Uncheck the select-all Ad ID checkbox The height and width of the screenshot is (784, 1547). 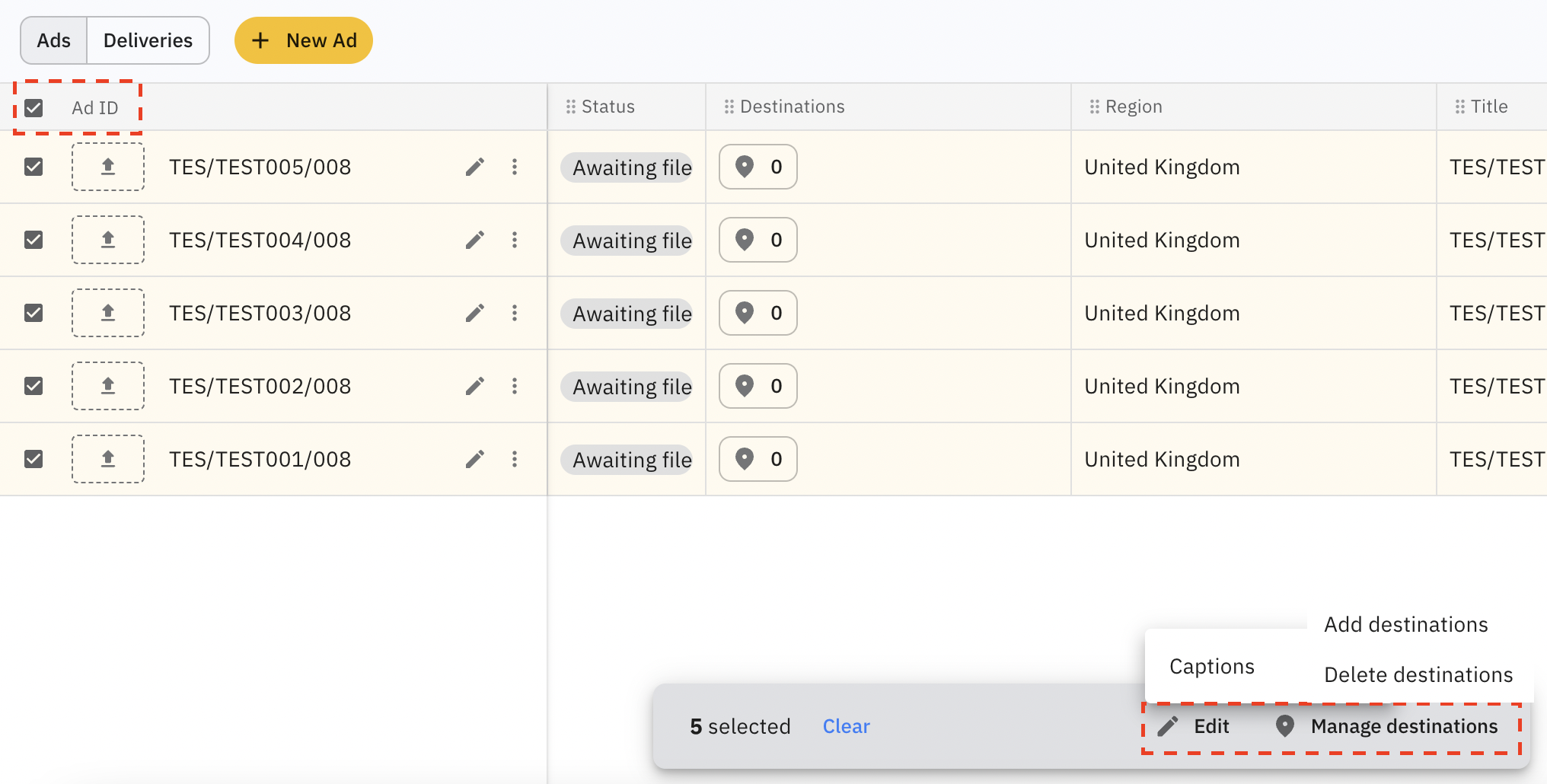tap(33, 108)
